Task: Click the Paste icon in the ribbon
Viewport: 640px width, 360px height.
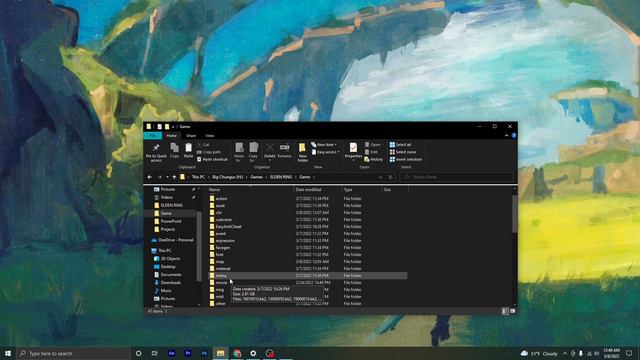Action: [x=188, y=150]
